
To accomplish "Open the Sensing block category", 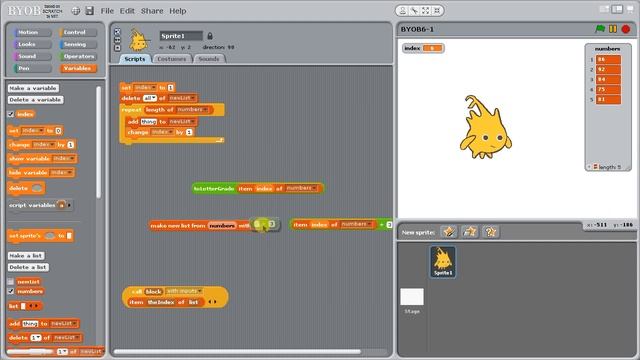I will [x=78, y=44].
